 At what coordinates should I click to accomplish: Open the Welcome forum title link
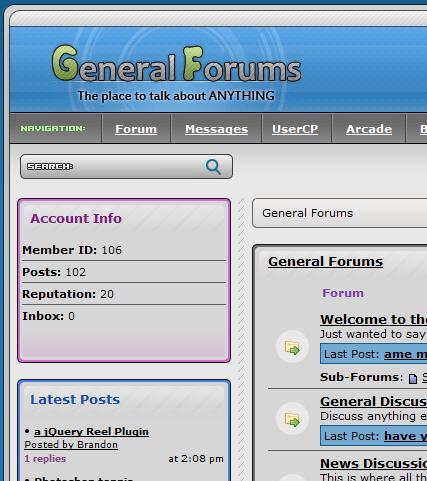coord(373,319)
